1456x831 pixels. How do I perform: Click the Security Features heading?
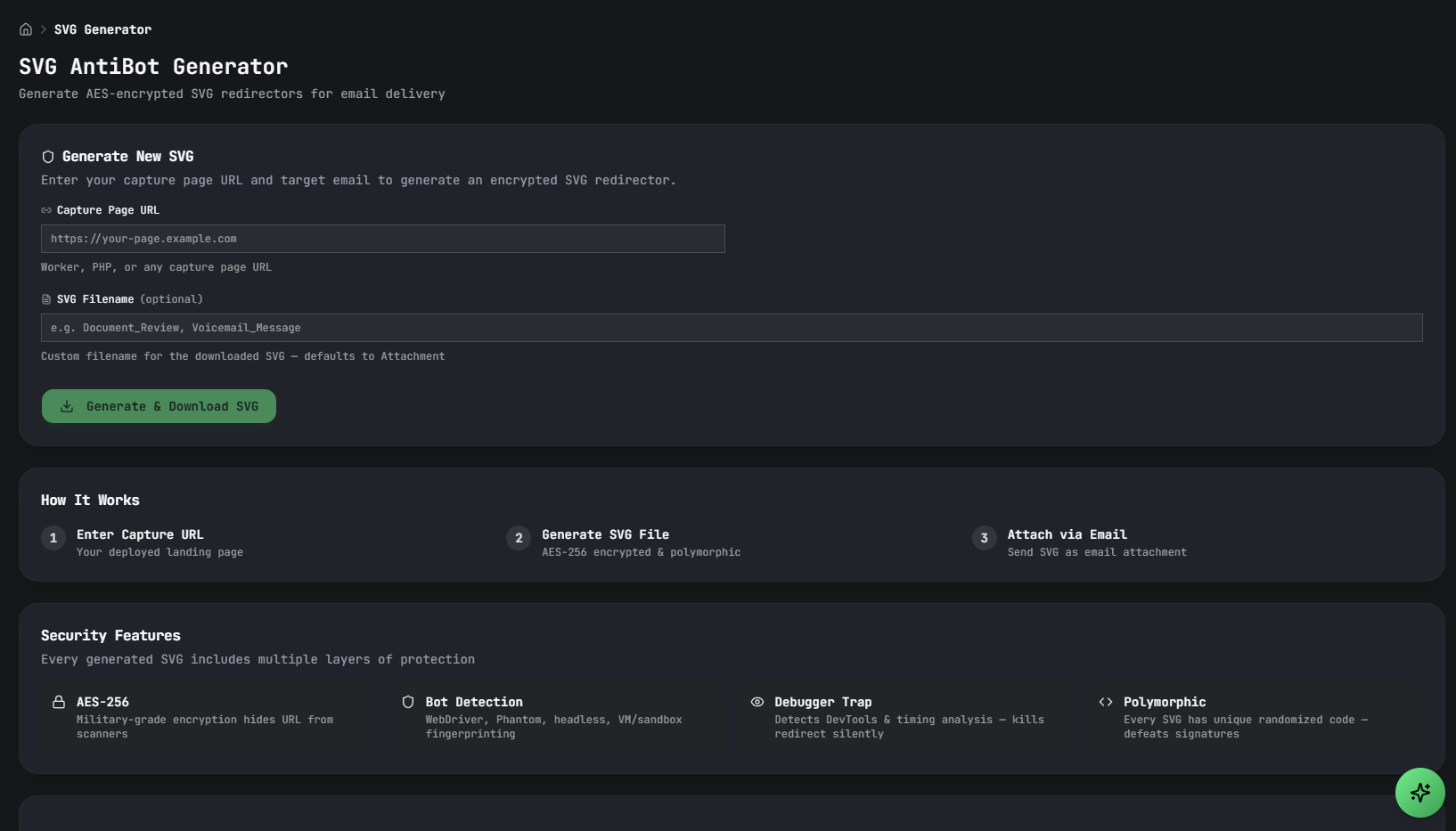tap(110, 636)
